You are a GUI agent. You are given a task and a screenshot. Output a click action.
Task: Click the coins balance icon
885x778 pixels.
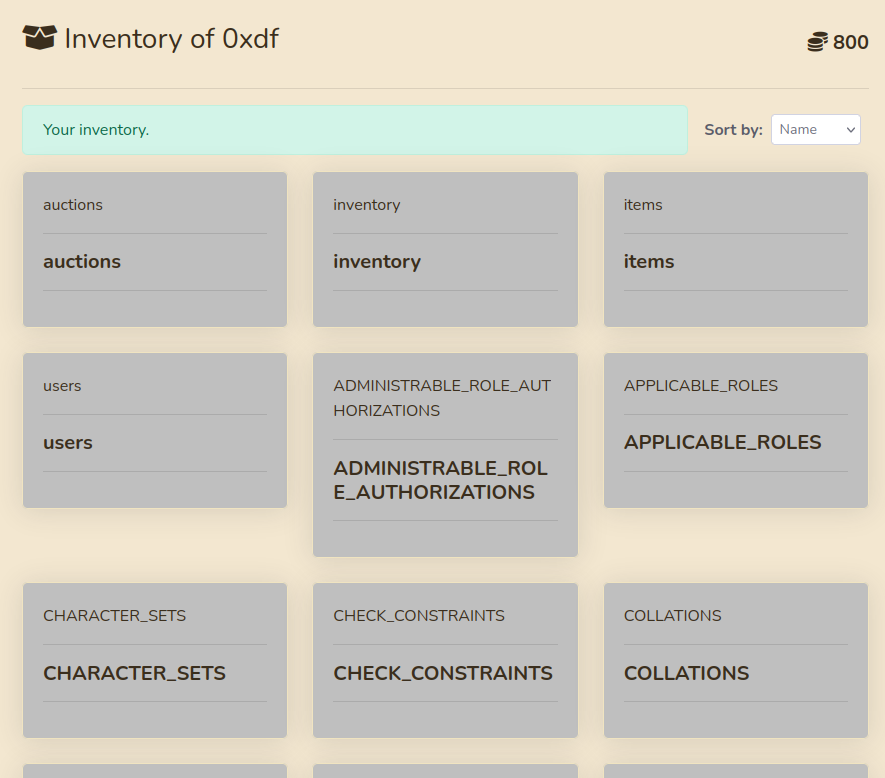[818, 42]
